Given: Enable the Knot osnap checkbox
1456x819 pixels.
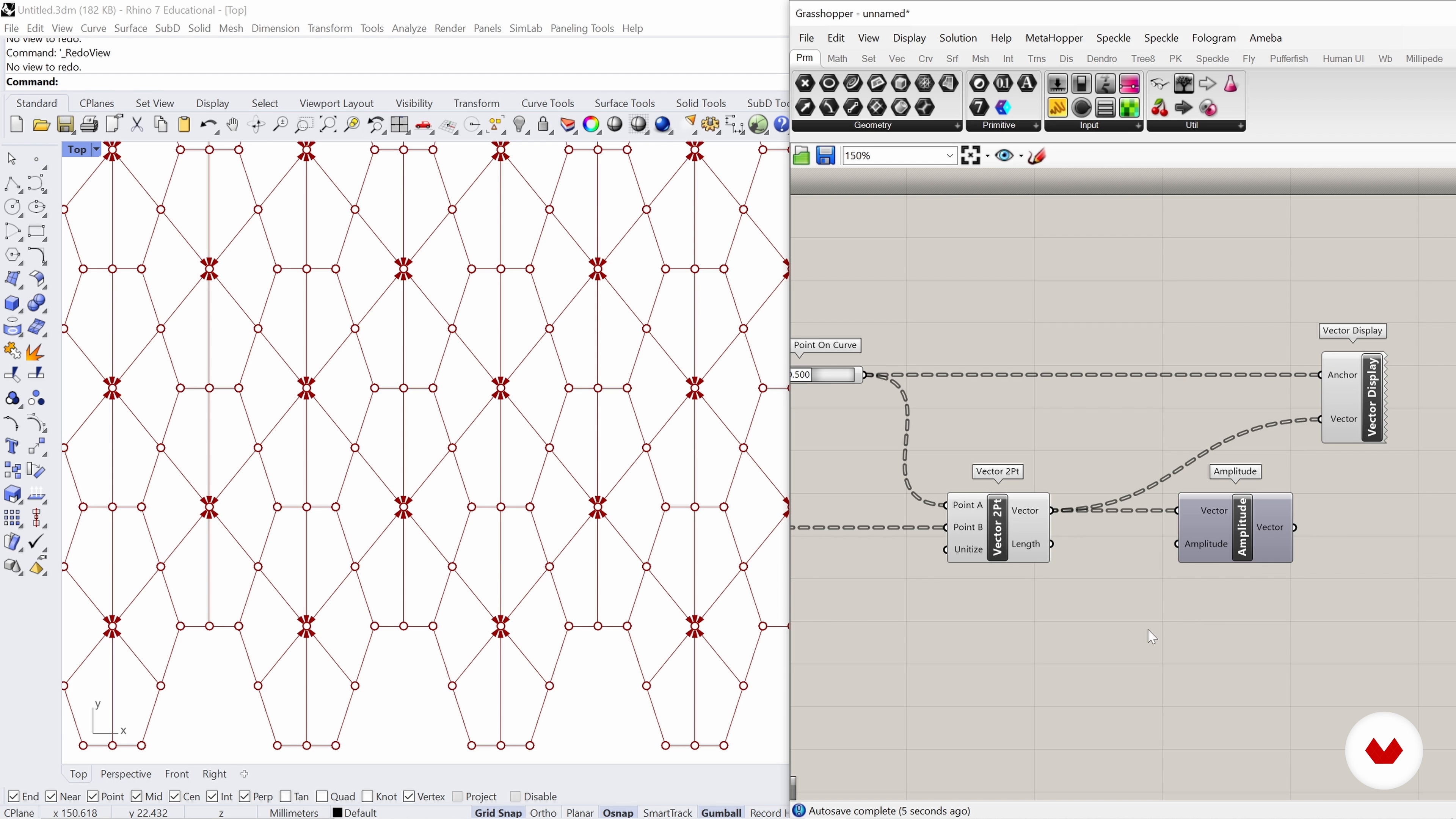Looking at the screenshot, I should pos(367,796).
